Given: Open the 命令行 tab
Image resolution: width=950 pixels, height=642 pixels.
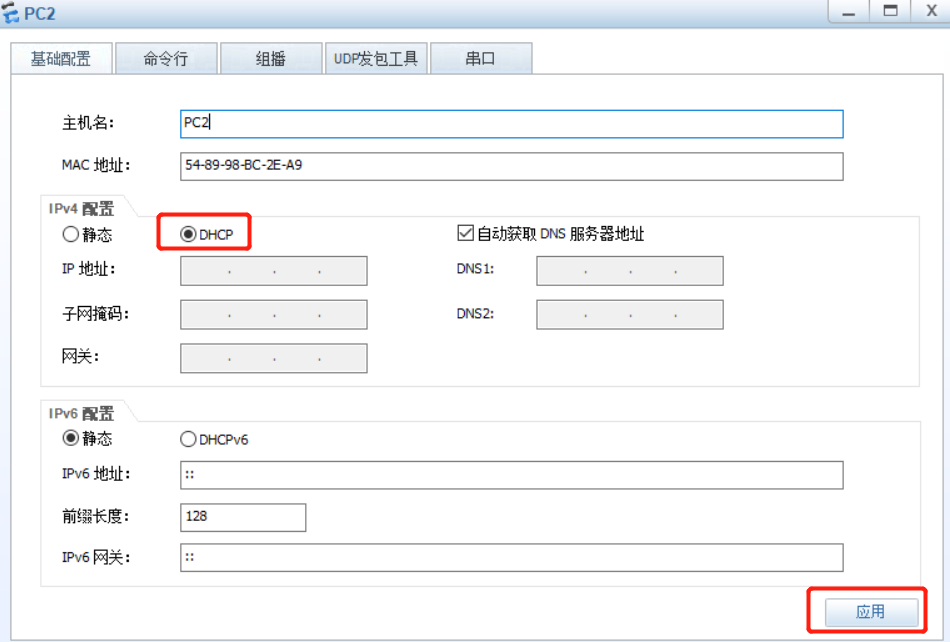Looking at the screenshot, I should click(166, 59).
